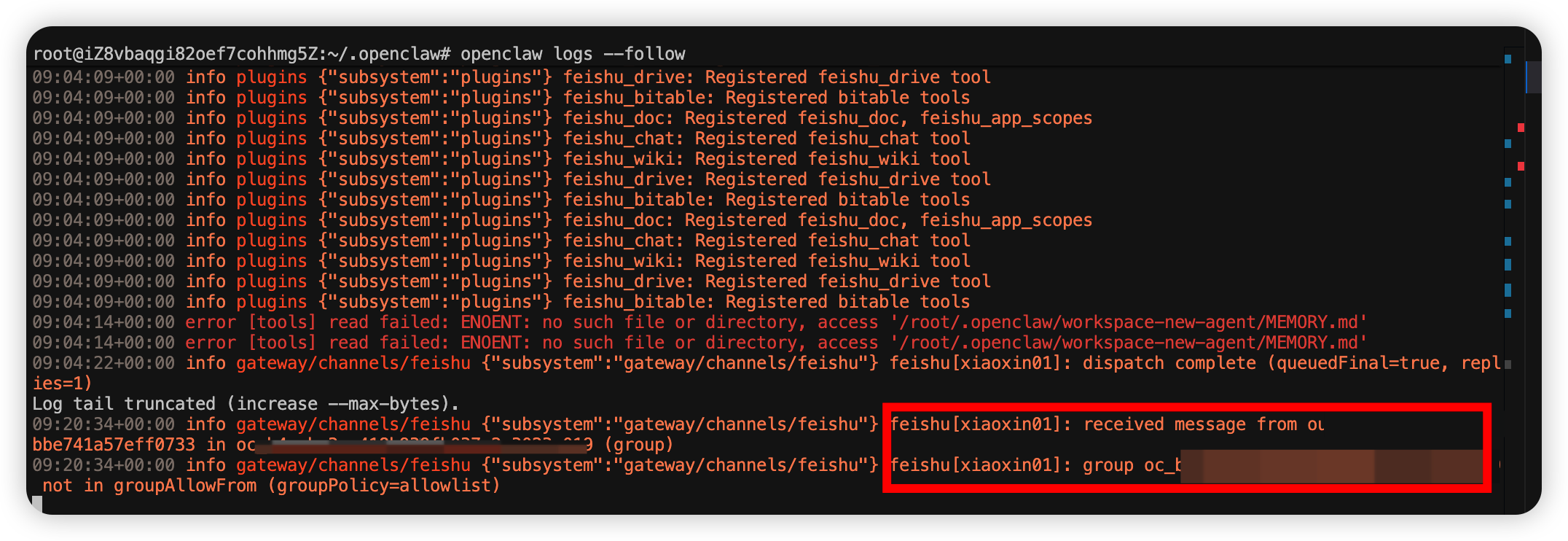Click the 'bbe741a57eff0733' ID text
This screenshot has width=1568, height=541.
114,445
